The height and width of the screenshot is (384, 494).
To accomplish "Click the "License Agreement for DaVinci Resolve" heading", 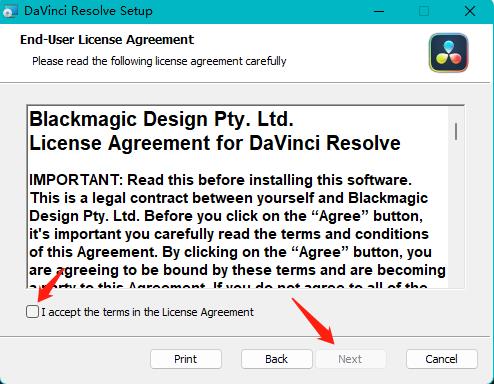I will click(215, 143).
